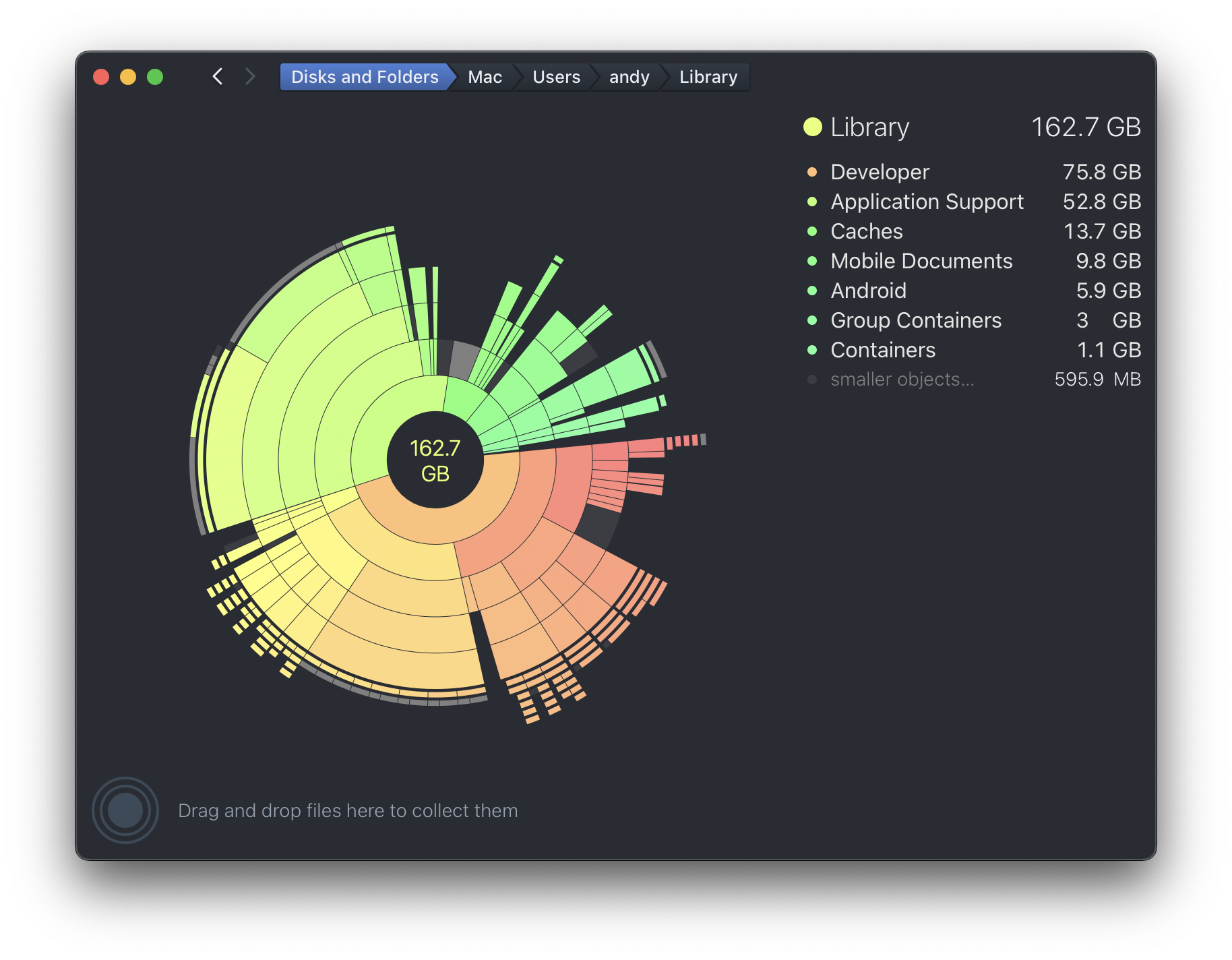Click the 162.7 GB center of sunburst

pos(435,460)
